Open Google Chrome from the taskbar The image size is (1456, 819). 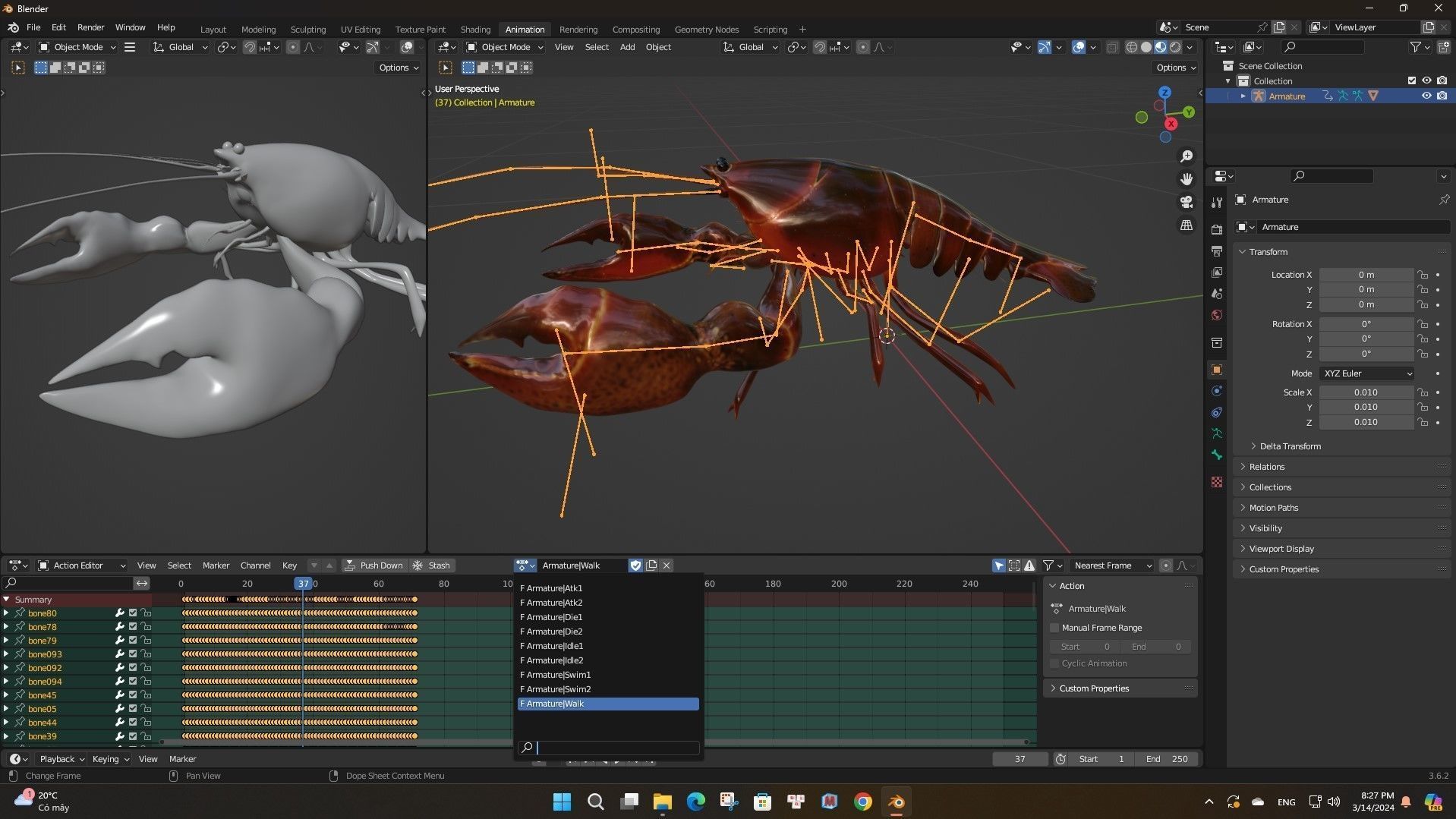click(862, 802)
